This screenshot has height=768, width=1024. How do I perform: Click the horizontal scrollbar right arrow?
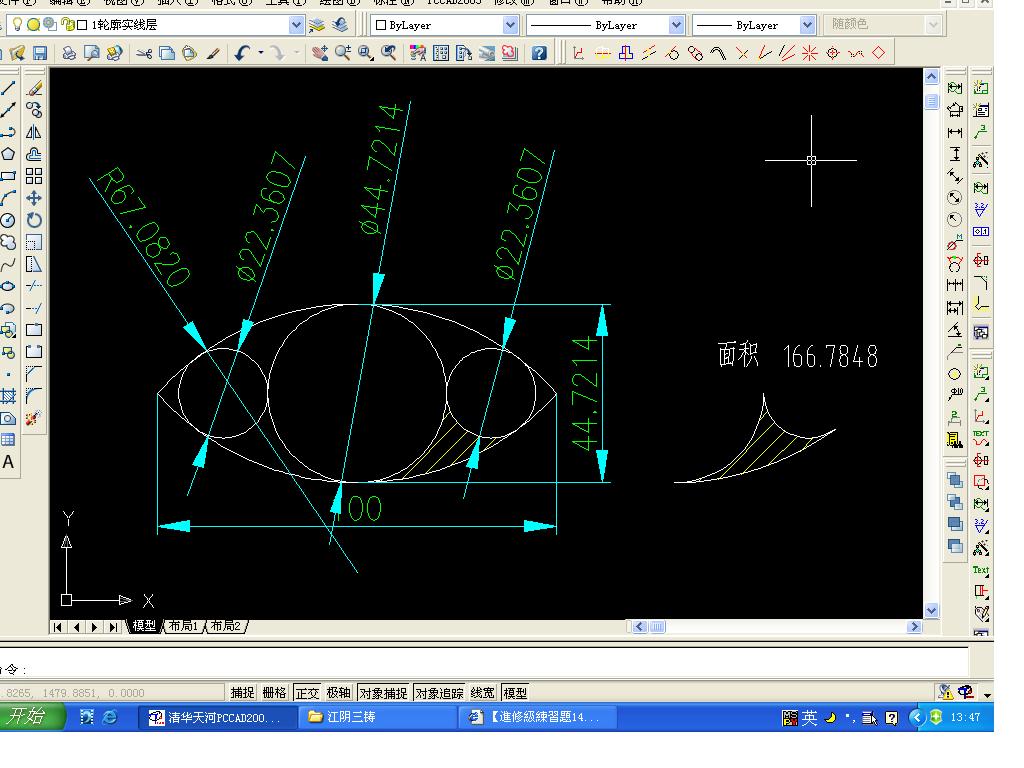click(914, 626)
